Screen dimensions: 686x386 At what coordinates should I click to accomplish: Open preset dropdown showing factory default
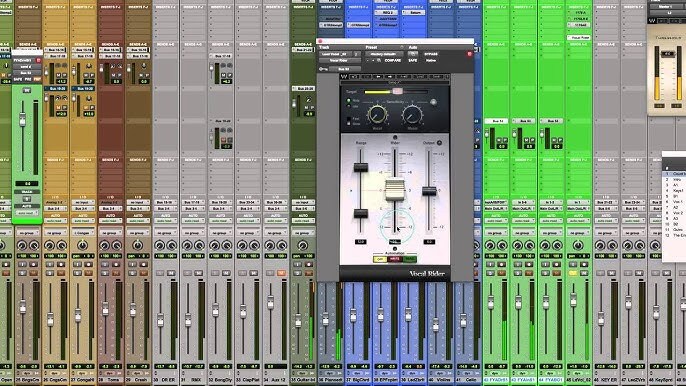[x=384, y=54]
